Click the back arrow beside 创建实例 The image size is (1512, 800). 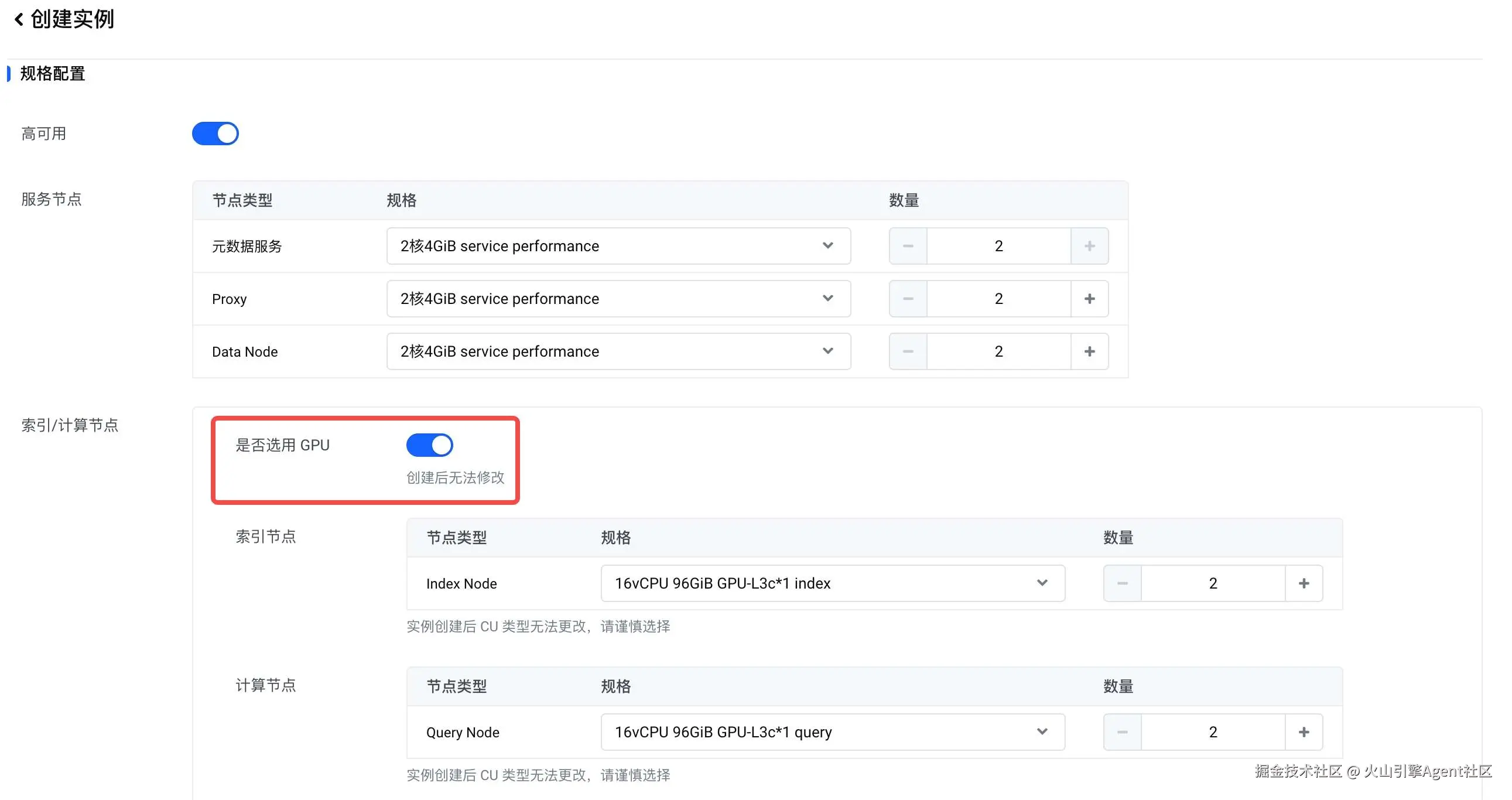click(19, 19)
